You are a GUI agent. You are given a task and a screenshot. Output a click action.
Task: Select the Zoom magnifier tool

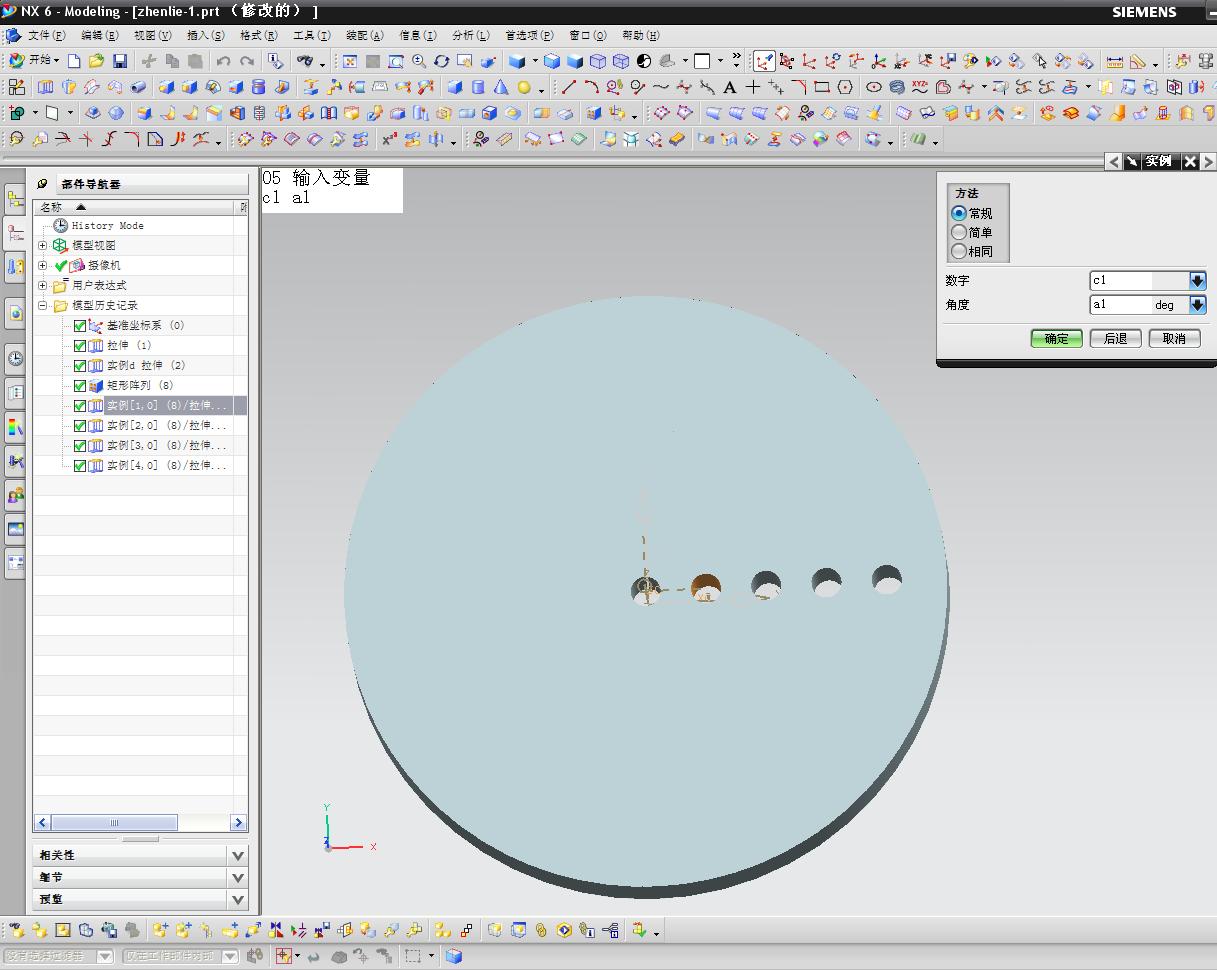coord(419,61)
